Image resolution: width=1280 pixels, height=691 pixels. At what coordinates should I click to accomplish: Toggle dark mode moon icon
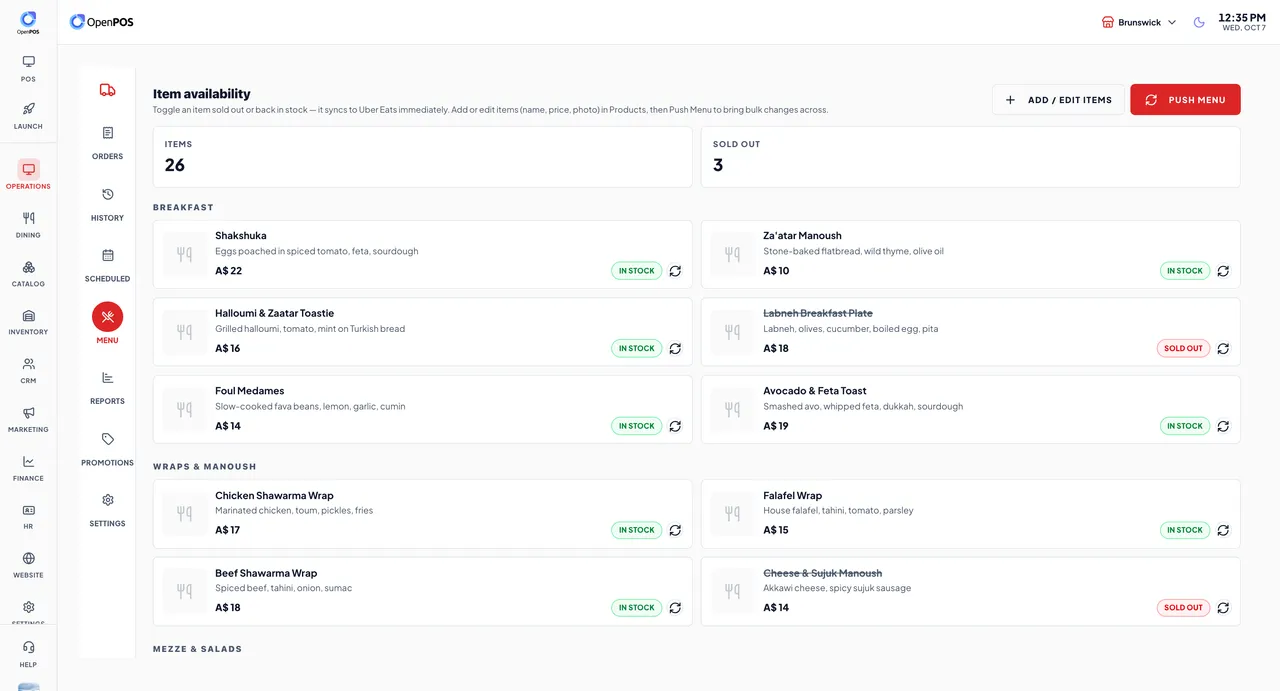pyautogui.click(x=1199, y=22)
